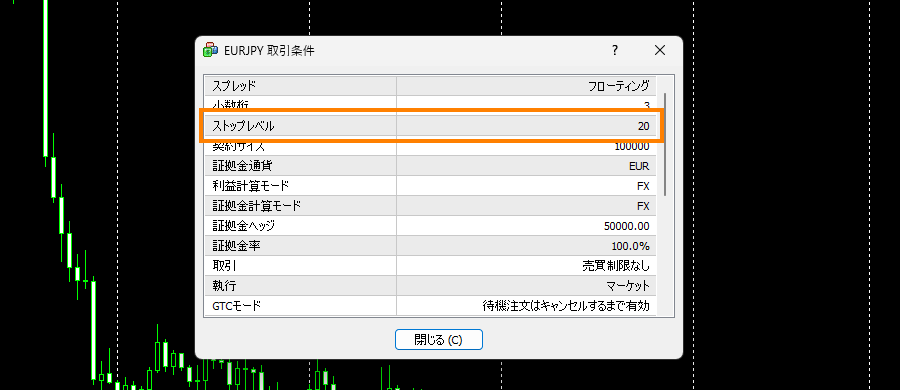Select the 執行 row label
This screenshot has height=390, width=900.
coord(224,285)
